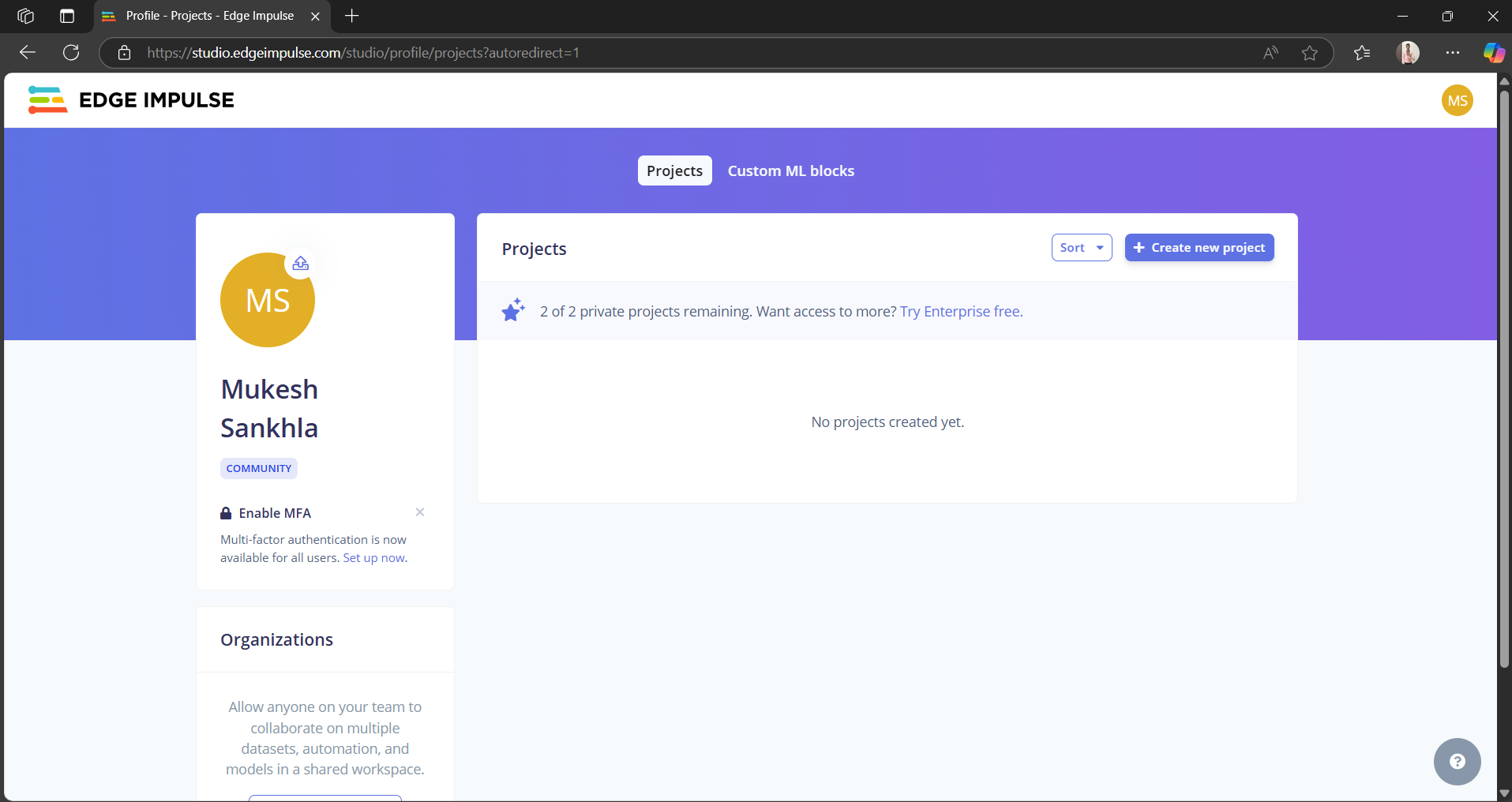Launch Copilot from the toolbar
This screenshot has height=802, width=1512.
(1493, 53)
